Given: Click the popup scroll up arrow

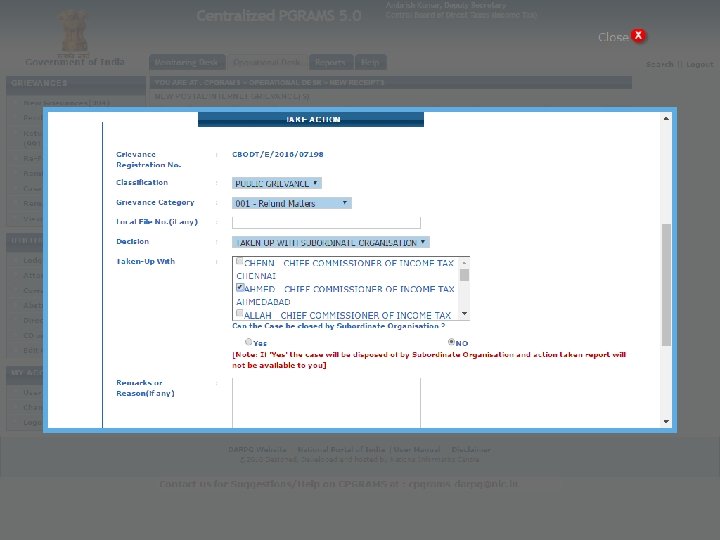Looking at the screenshot, I should 666,118.
